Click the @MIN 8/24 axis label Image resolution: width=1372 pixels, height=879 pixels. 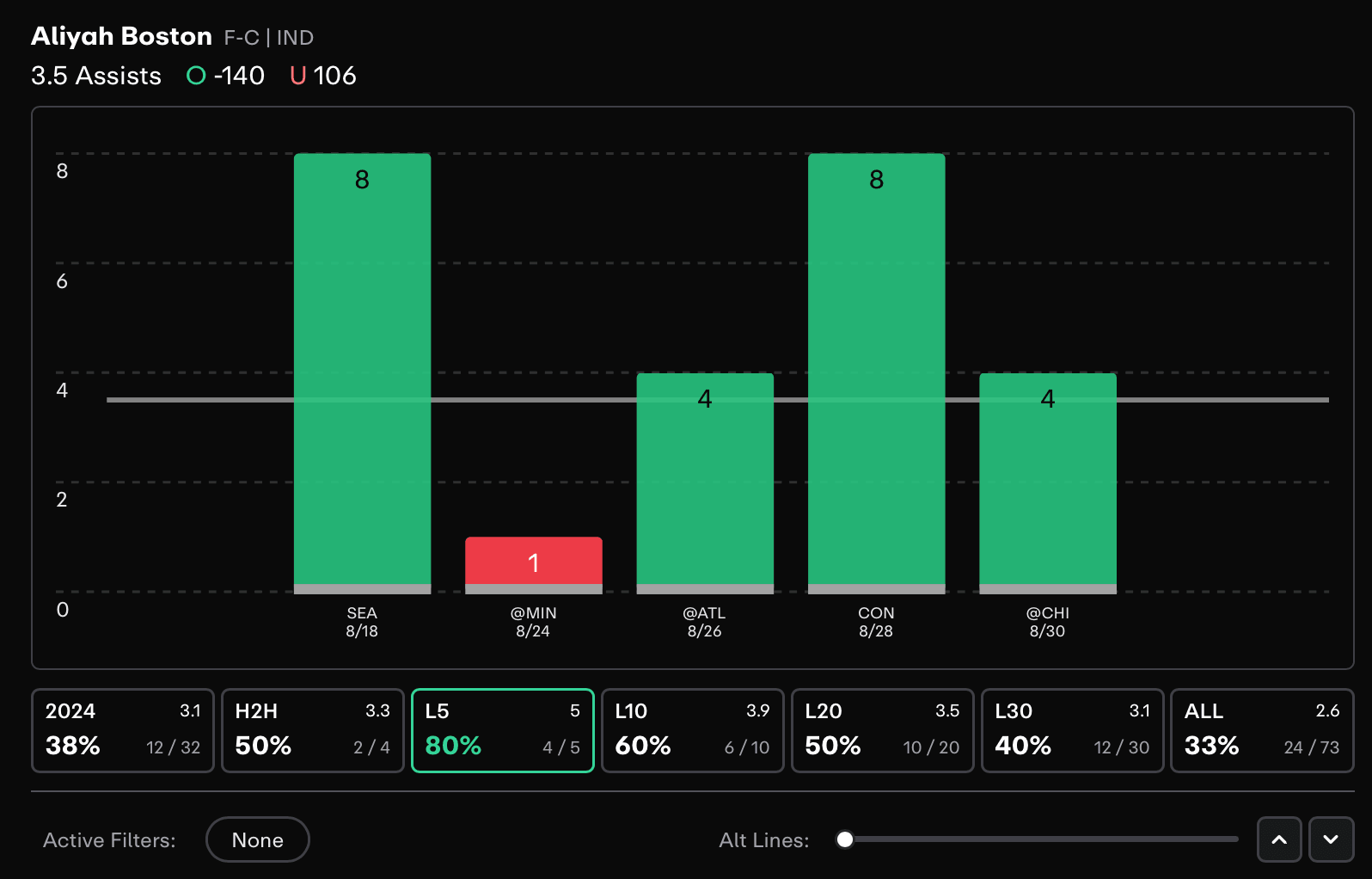click(x=534, y=622)
